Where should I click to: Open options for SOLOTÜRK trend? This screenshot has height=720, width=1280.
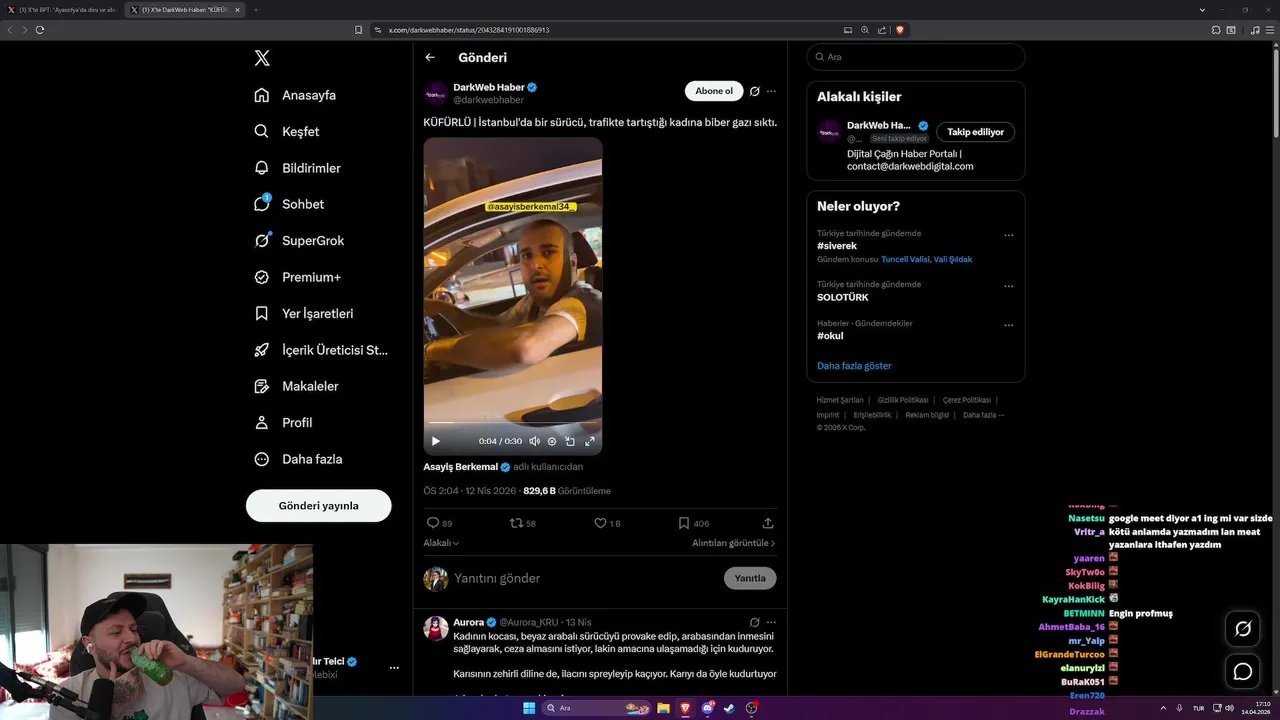point(1009,287)
